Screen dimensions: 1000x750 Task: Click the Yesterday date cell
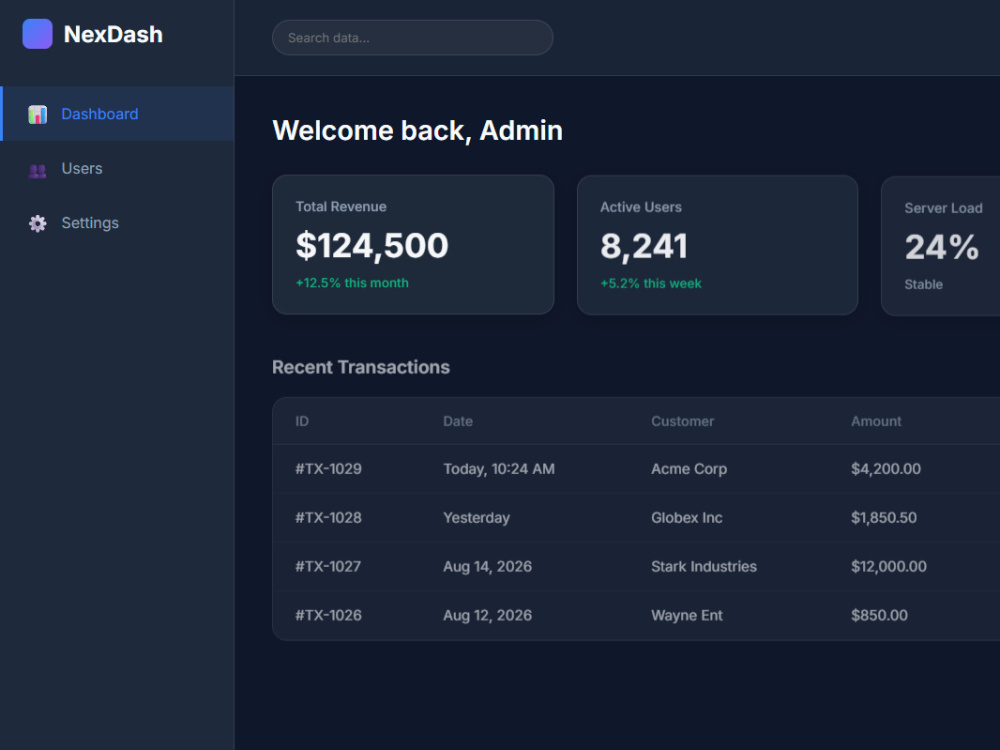[x=476, y=518]
